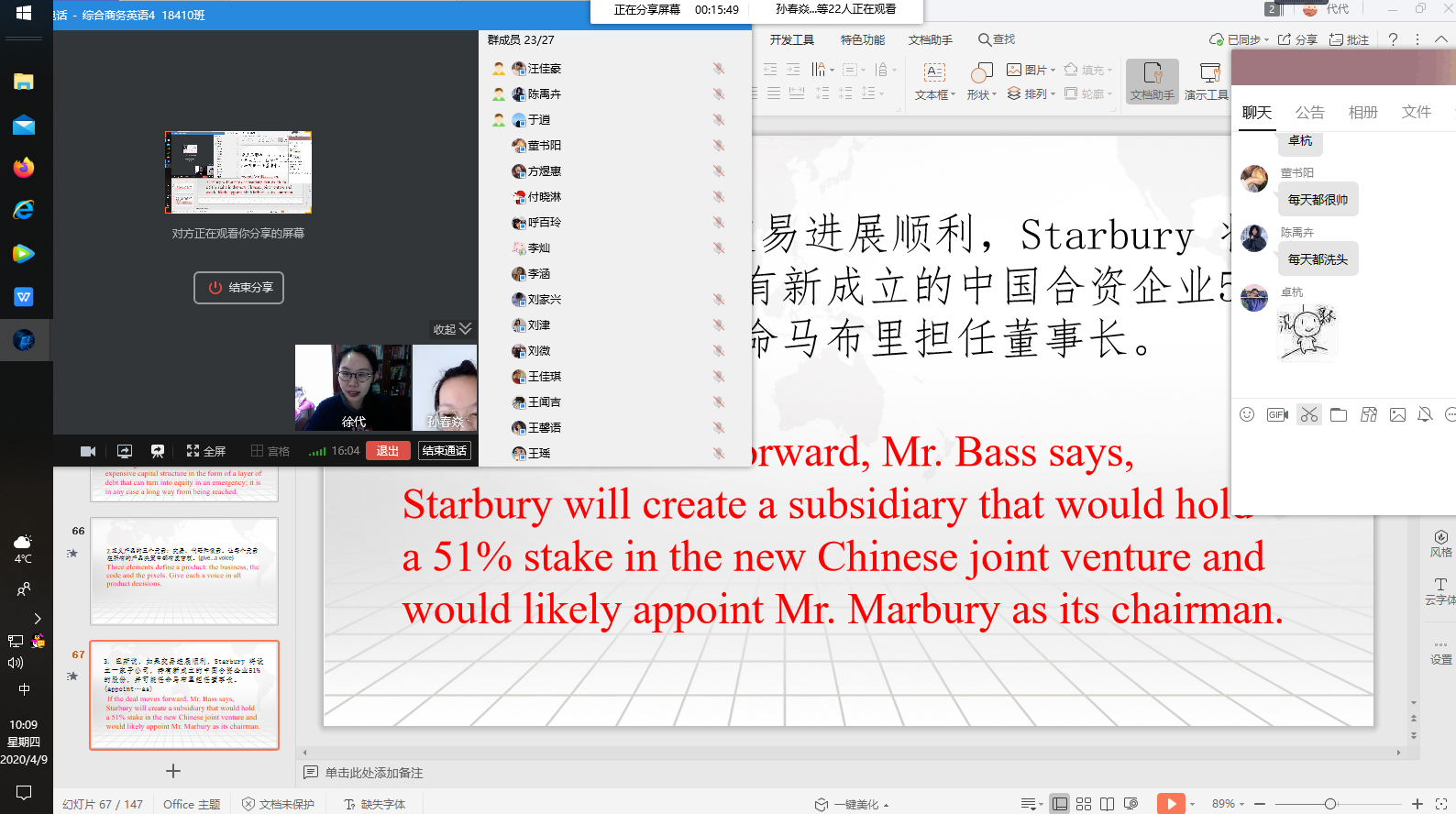The image size is (1456, 814).
Task: Toggle microphone mute for 于逍
Action: pyautogui.click(x=719, y=120)
